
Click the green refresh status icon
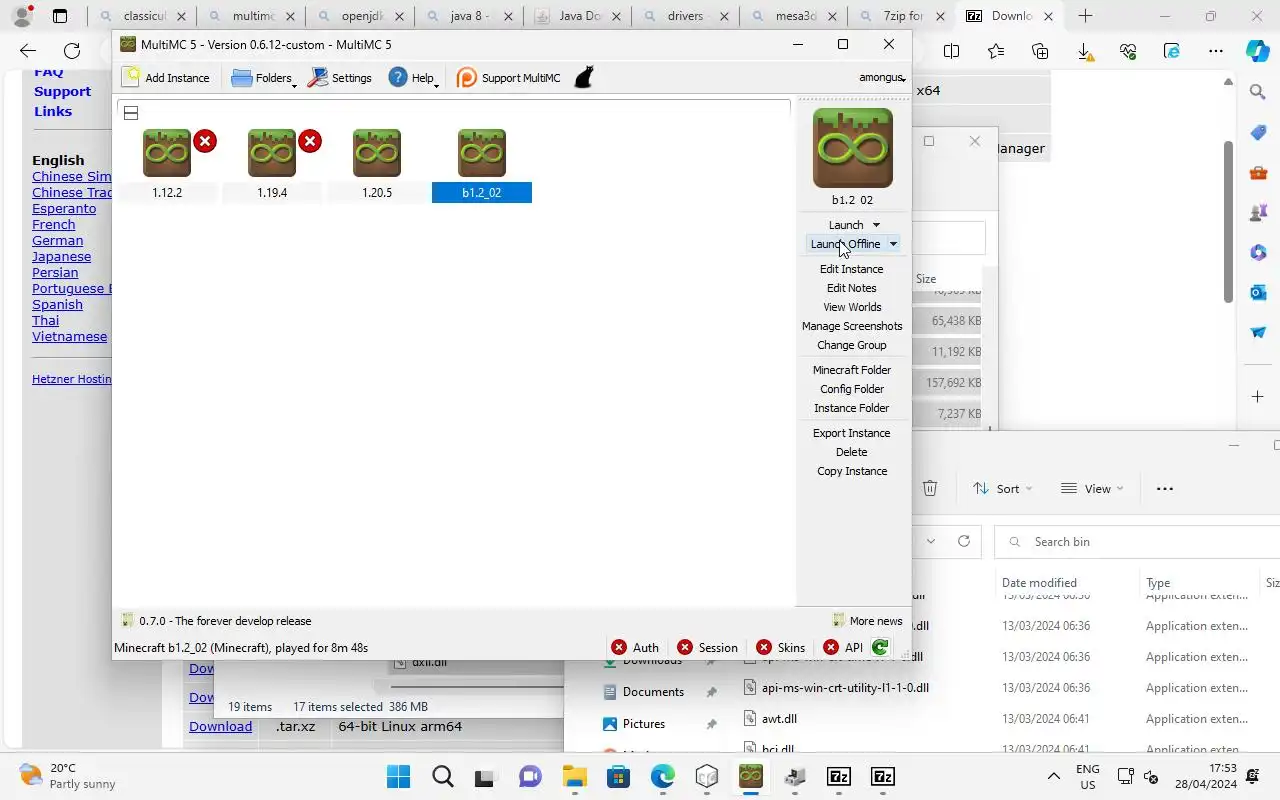[x=880, y=648]
